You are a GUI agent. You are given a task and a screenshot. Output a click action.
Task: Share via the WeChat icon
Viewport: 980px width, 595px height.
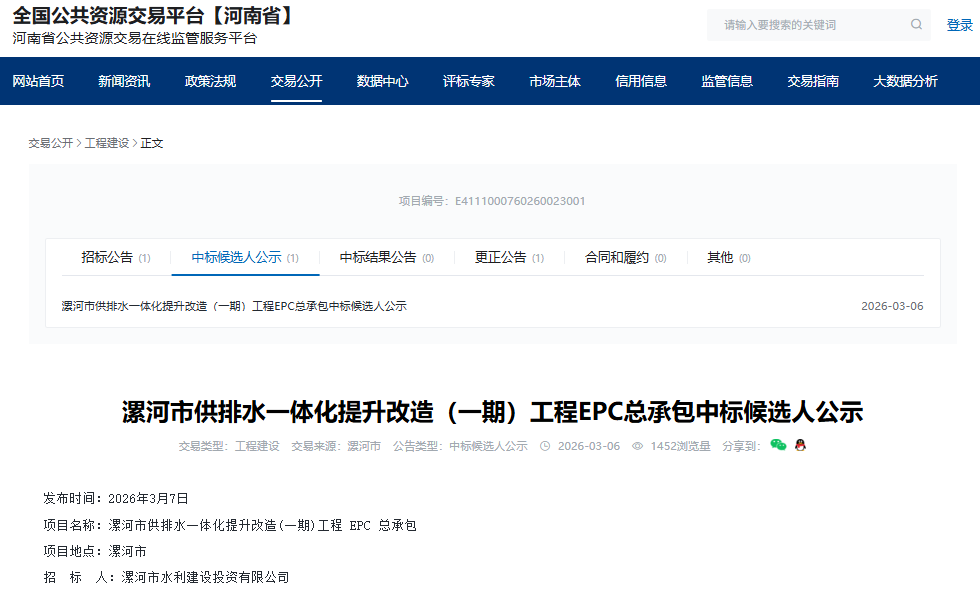coord(778,445)
